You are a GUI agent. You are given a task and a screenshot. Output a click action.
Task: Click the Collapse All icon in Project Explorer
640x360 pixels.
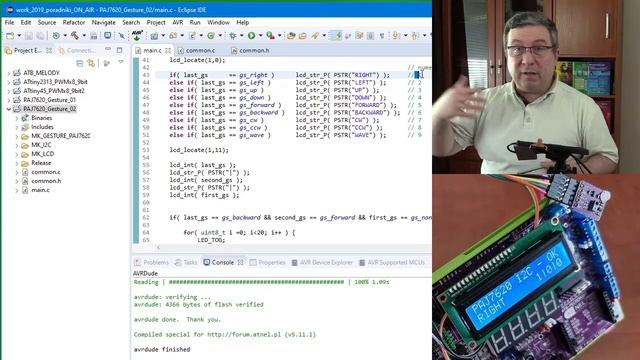click(80, 63)
